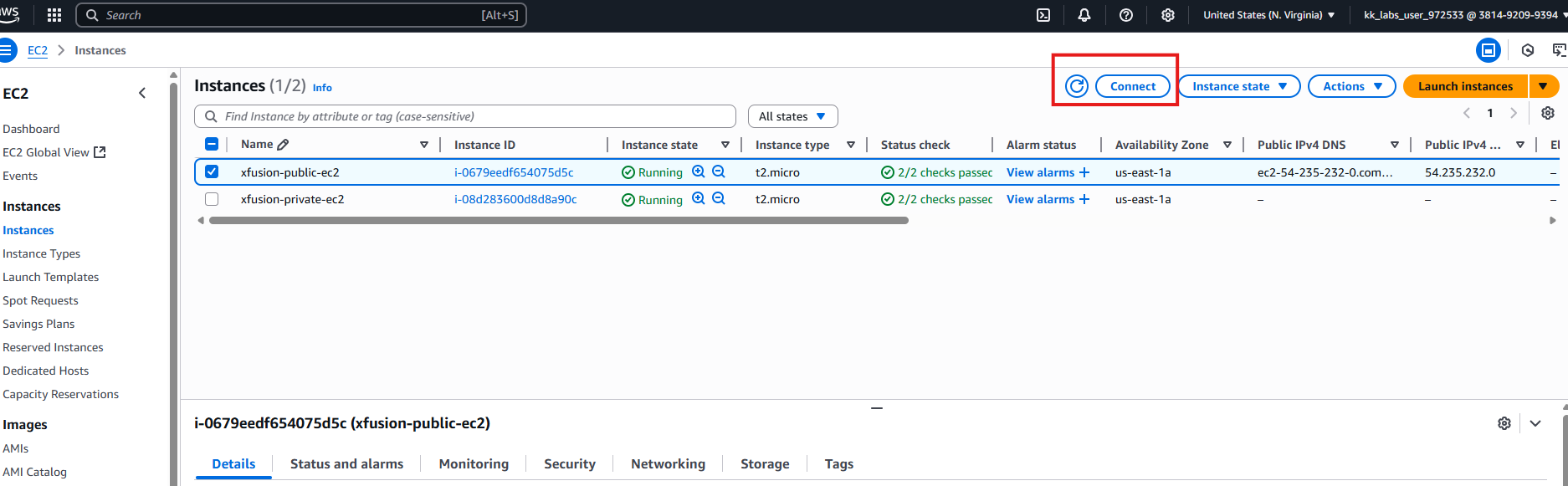Open table preferences gear icon
The image size is (1568, 486).
[1548, 113]
